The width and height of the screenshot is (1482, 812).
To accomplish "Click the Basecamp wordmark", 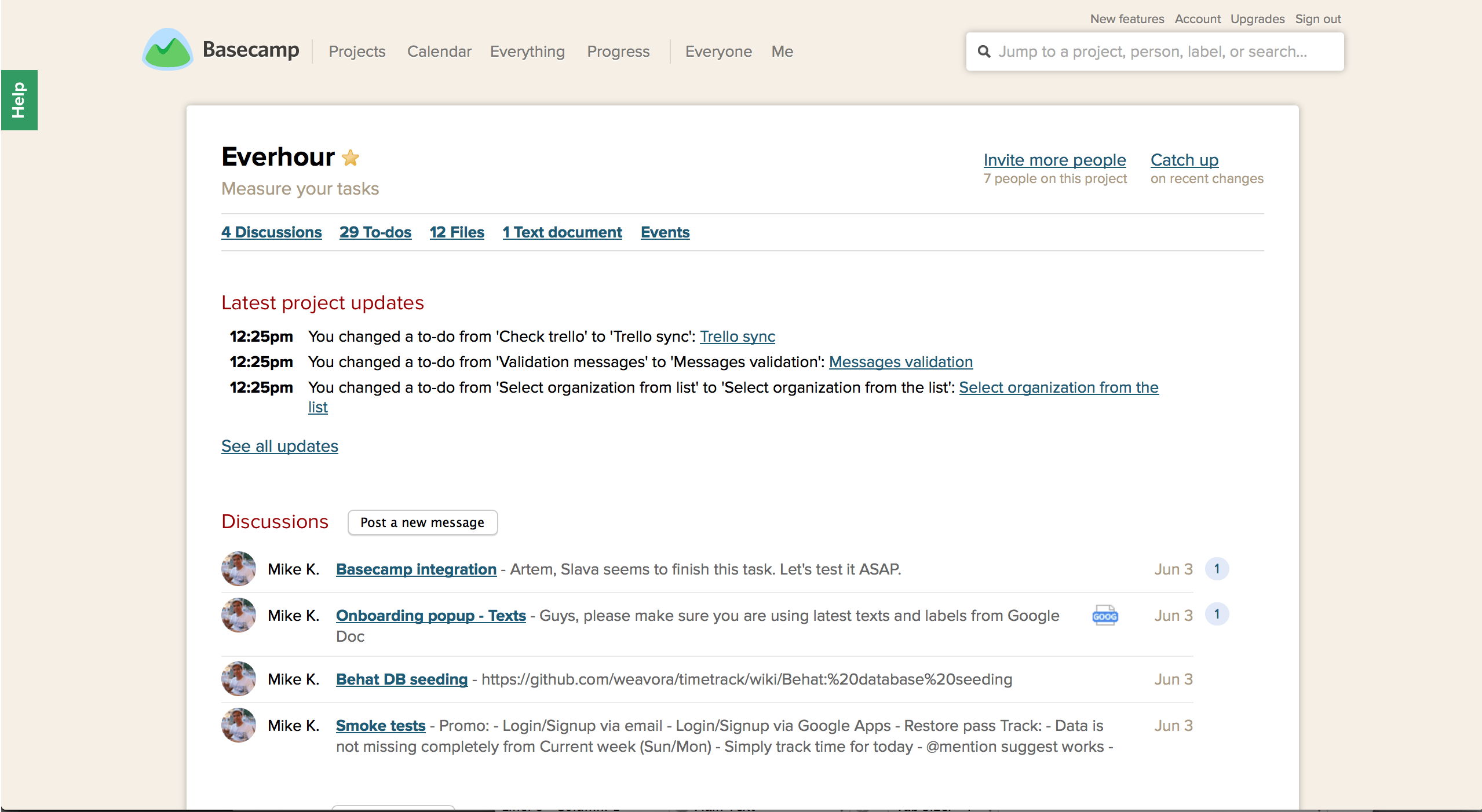I will click(251, 50).
